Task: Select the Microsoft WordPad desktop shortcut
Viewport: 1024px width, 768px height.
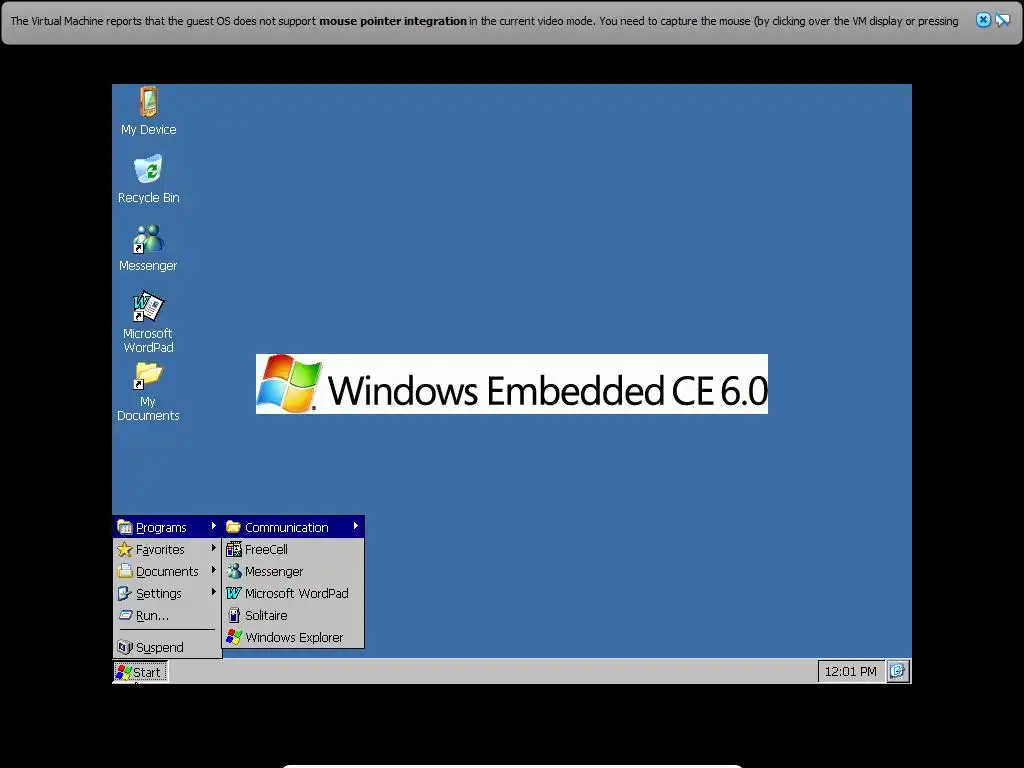Action: click(148, 323)
